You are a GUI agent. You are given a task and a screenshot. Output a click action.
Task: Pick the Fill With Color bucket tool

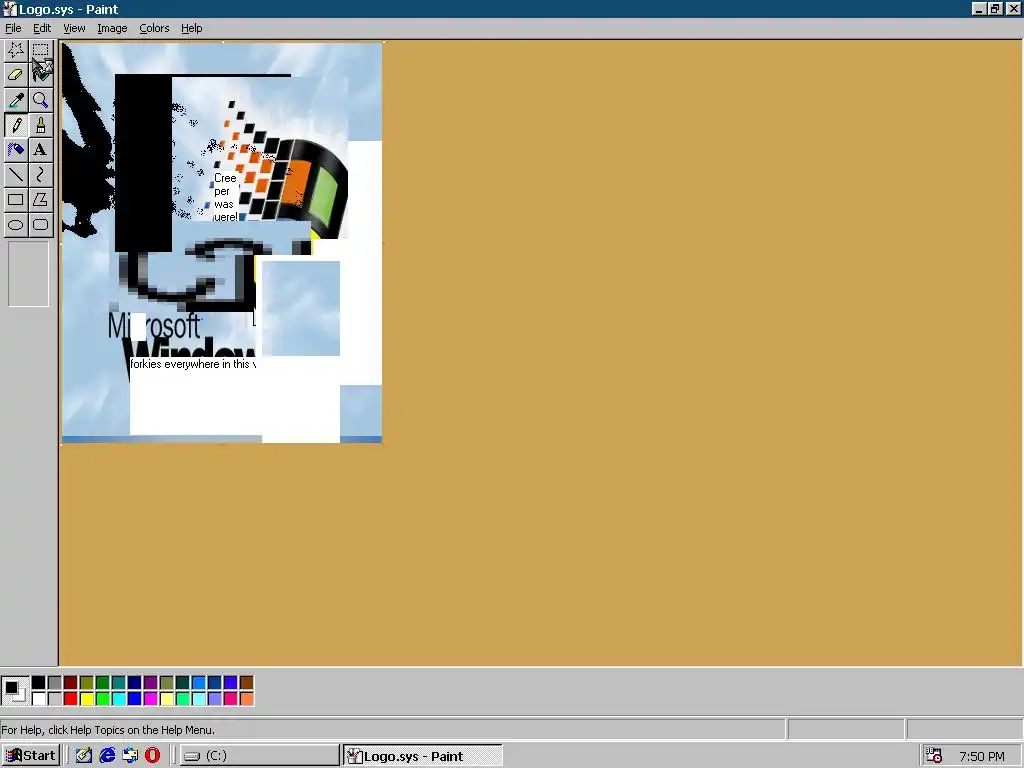click(x=40, y=75)
